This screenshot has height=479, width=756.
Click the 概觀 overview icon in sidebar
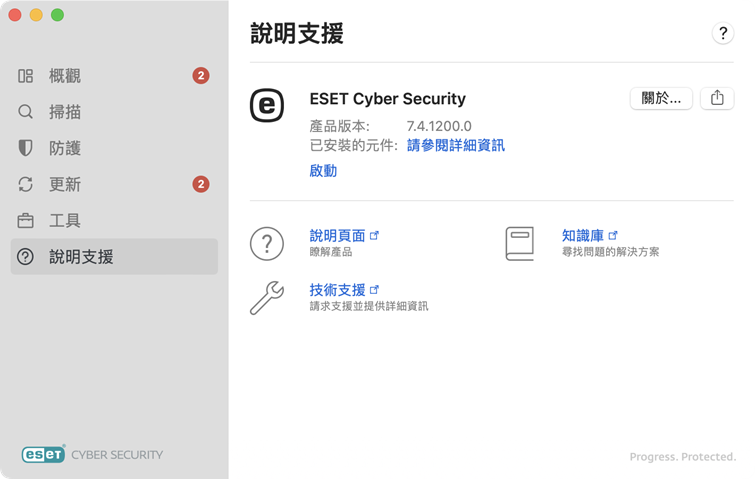(x=26, y=76)
